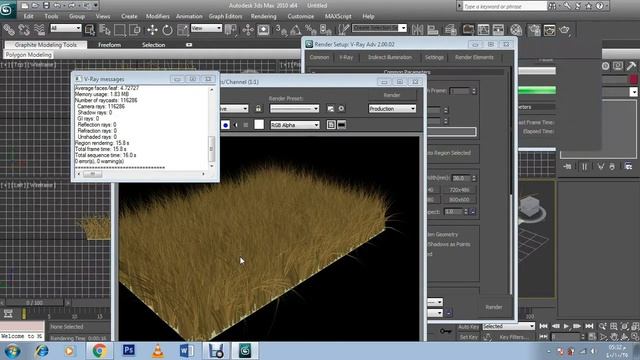Image resolution: width=640 pixels, height=360 pixels.
Task: Open the Rendered Frame Window icon
Action: [x=549, y=30]
